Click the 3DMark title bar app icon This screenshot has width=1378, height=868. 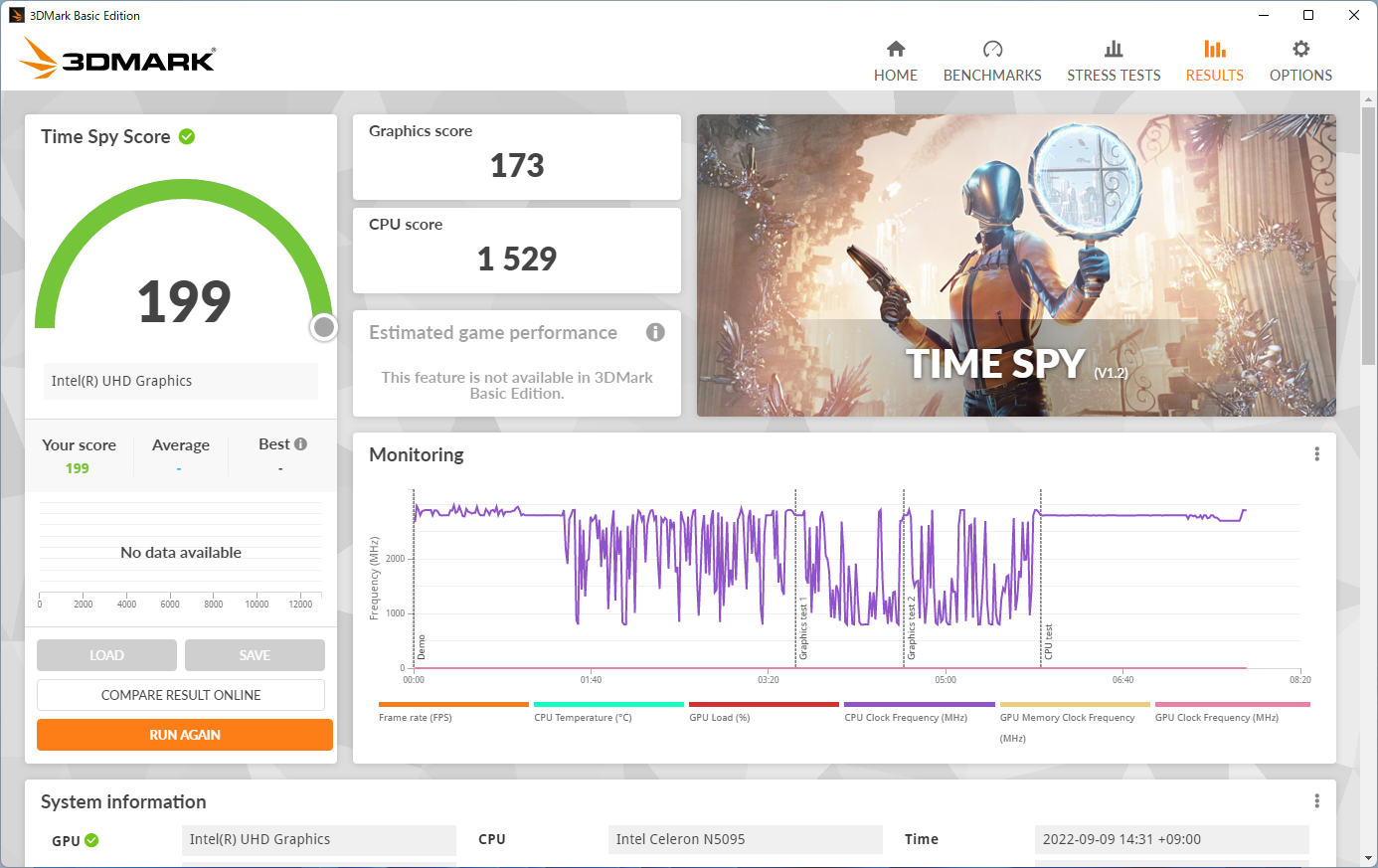16,15
